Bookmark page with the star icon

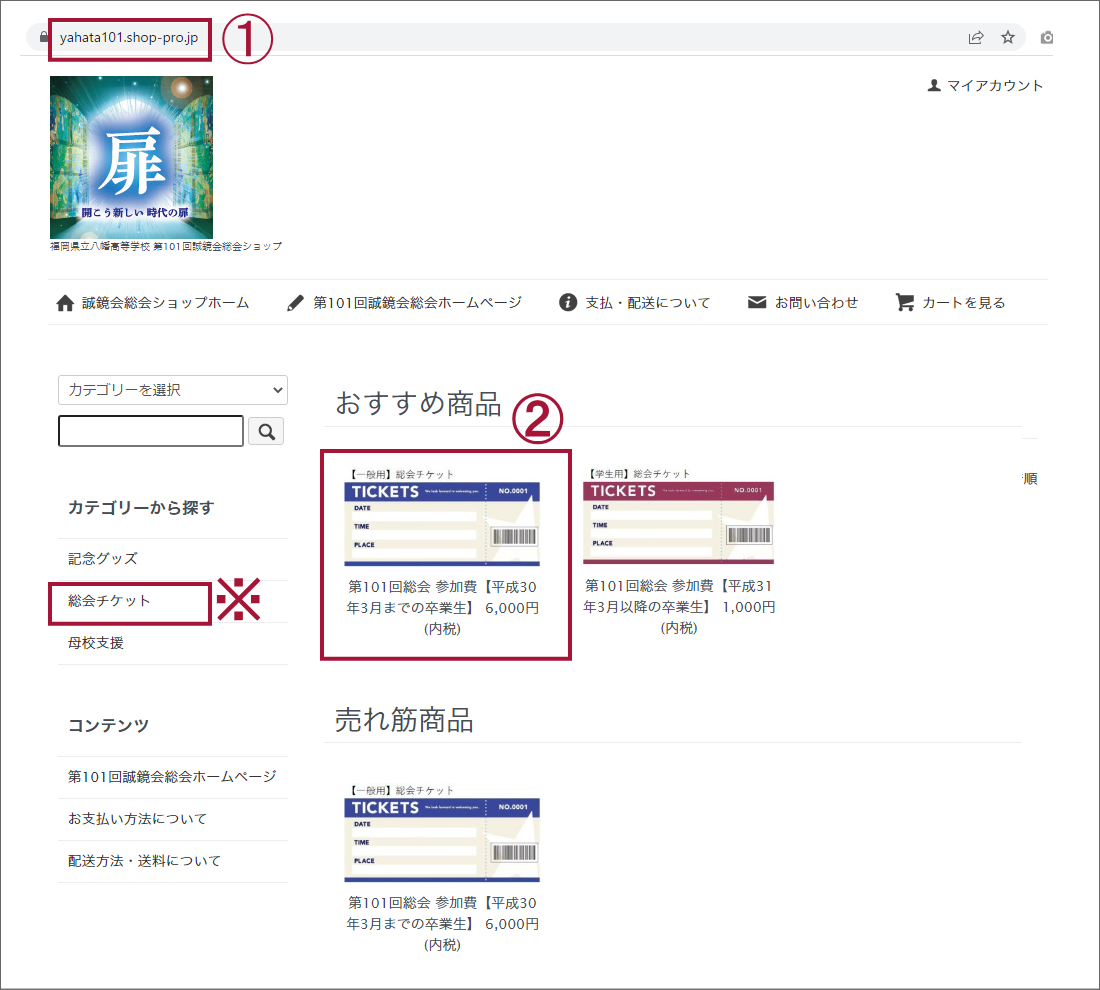click(1008, 38)
